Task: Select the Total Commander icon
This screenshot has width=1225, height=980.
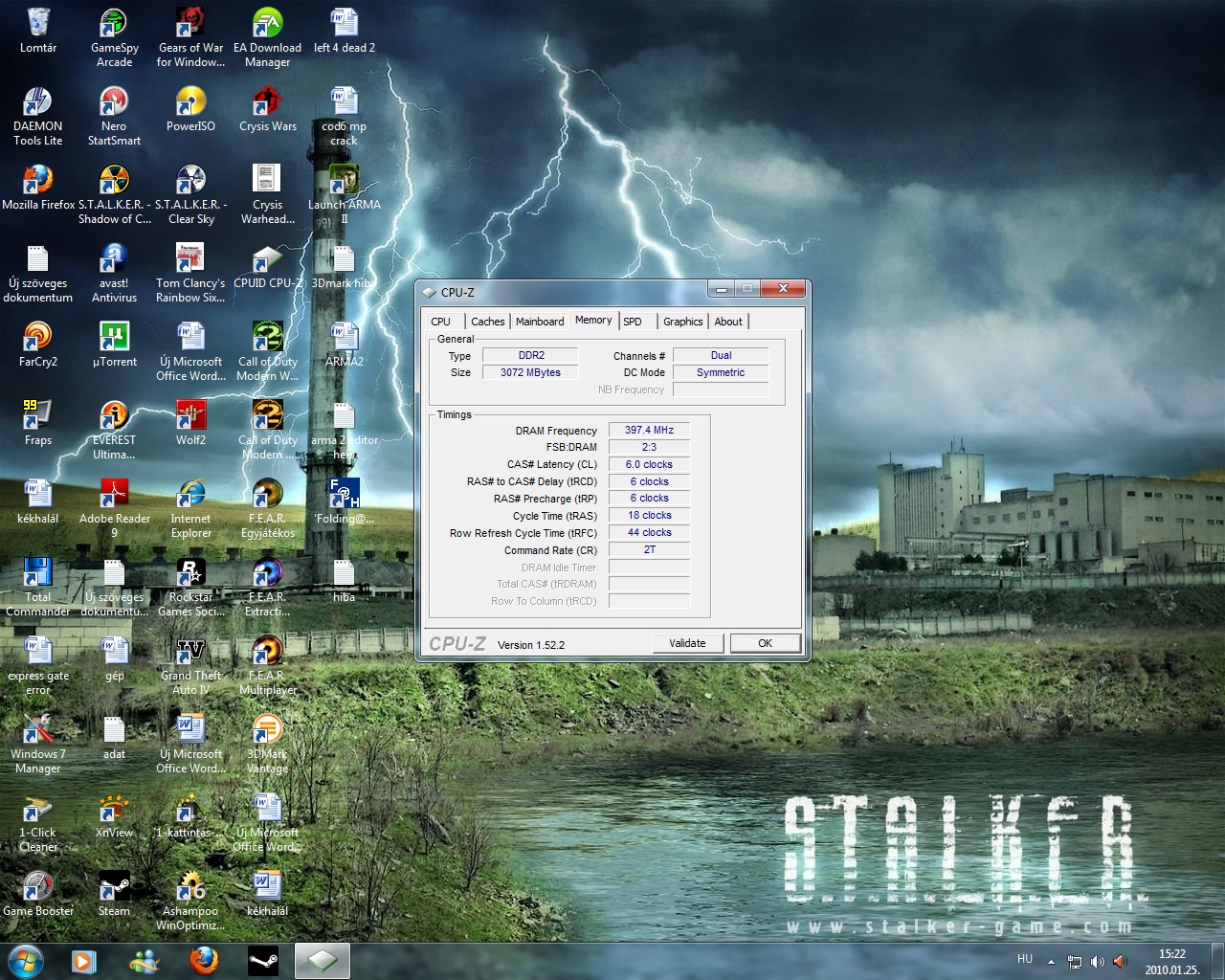Action: [x=38, y=587]
